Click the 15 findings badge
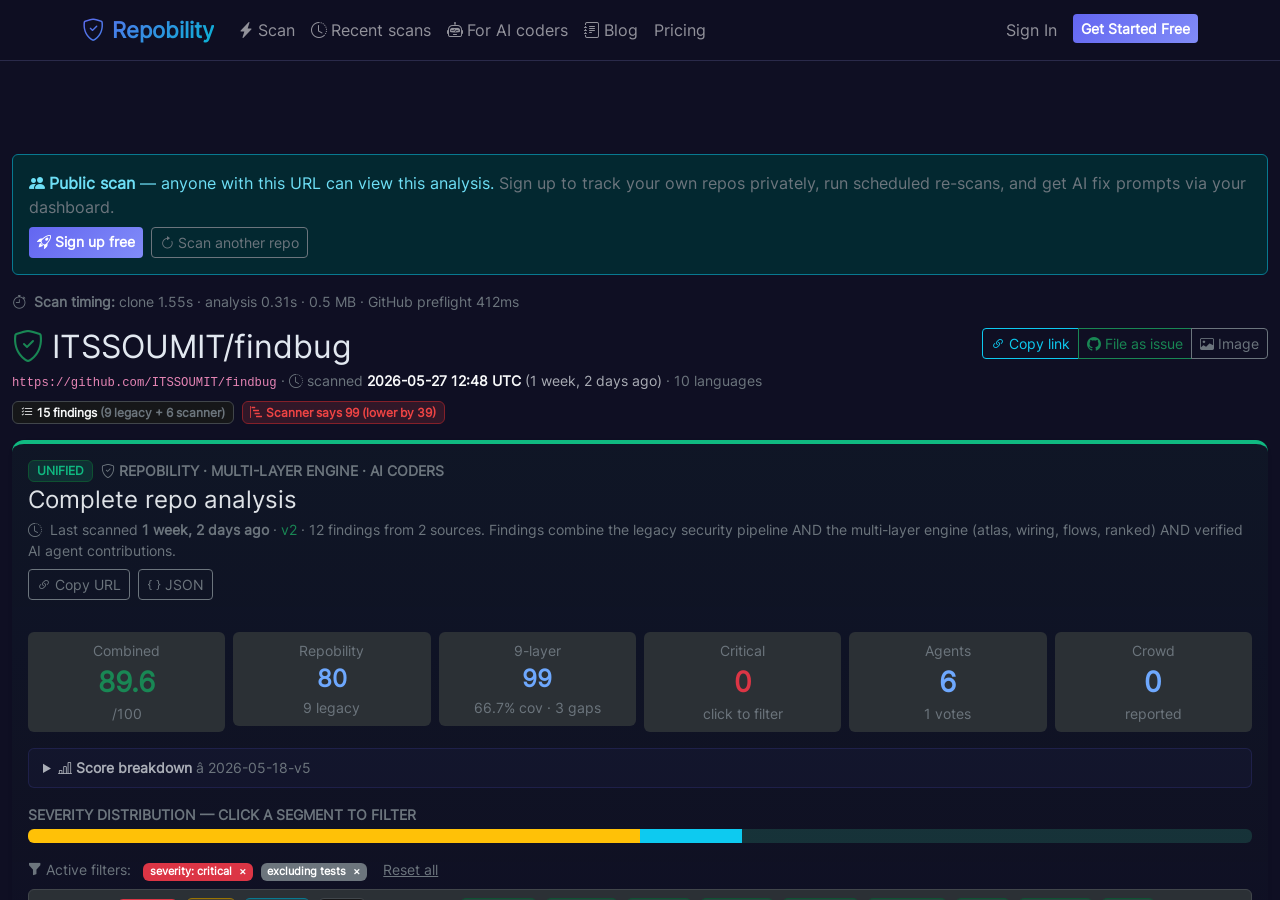This screenshot has width=1280, height=900. [123, 412]
